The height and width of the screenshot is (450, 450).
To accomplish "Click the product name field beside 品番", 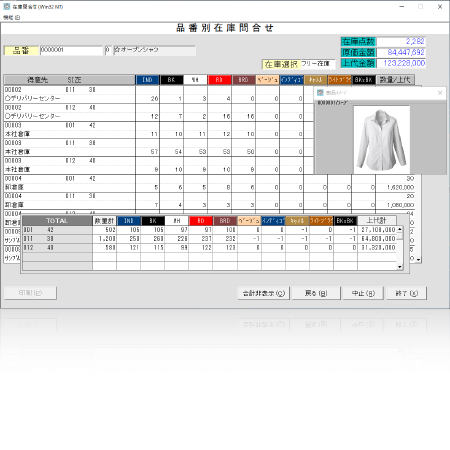I will 154,50.
